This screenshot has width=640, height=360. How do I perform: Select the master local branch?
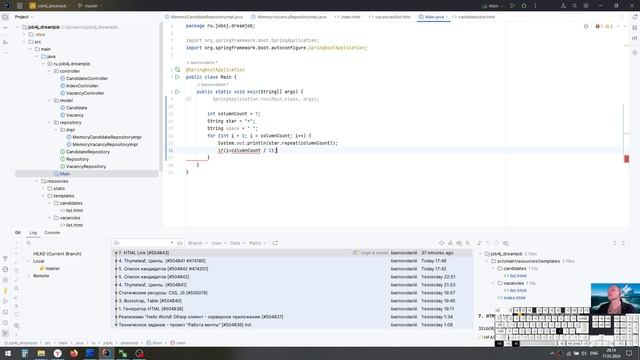pos(50,269)
